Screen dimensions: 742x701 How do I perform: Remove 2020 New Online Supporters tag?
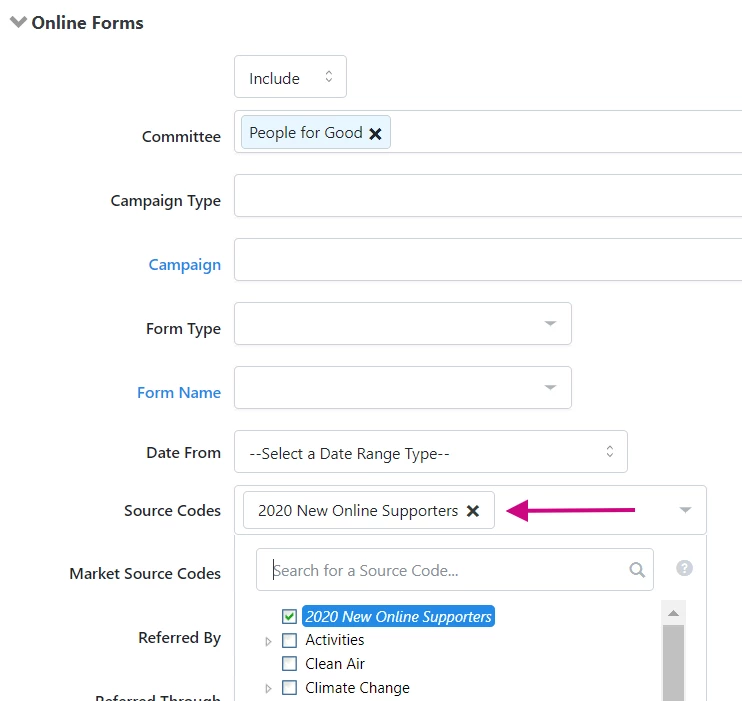tap(473, 511)
